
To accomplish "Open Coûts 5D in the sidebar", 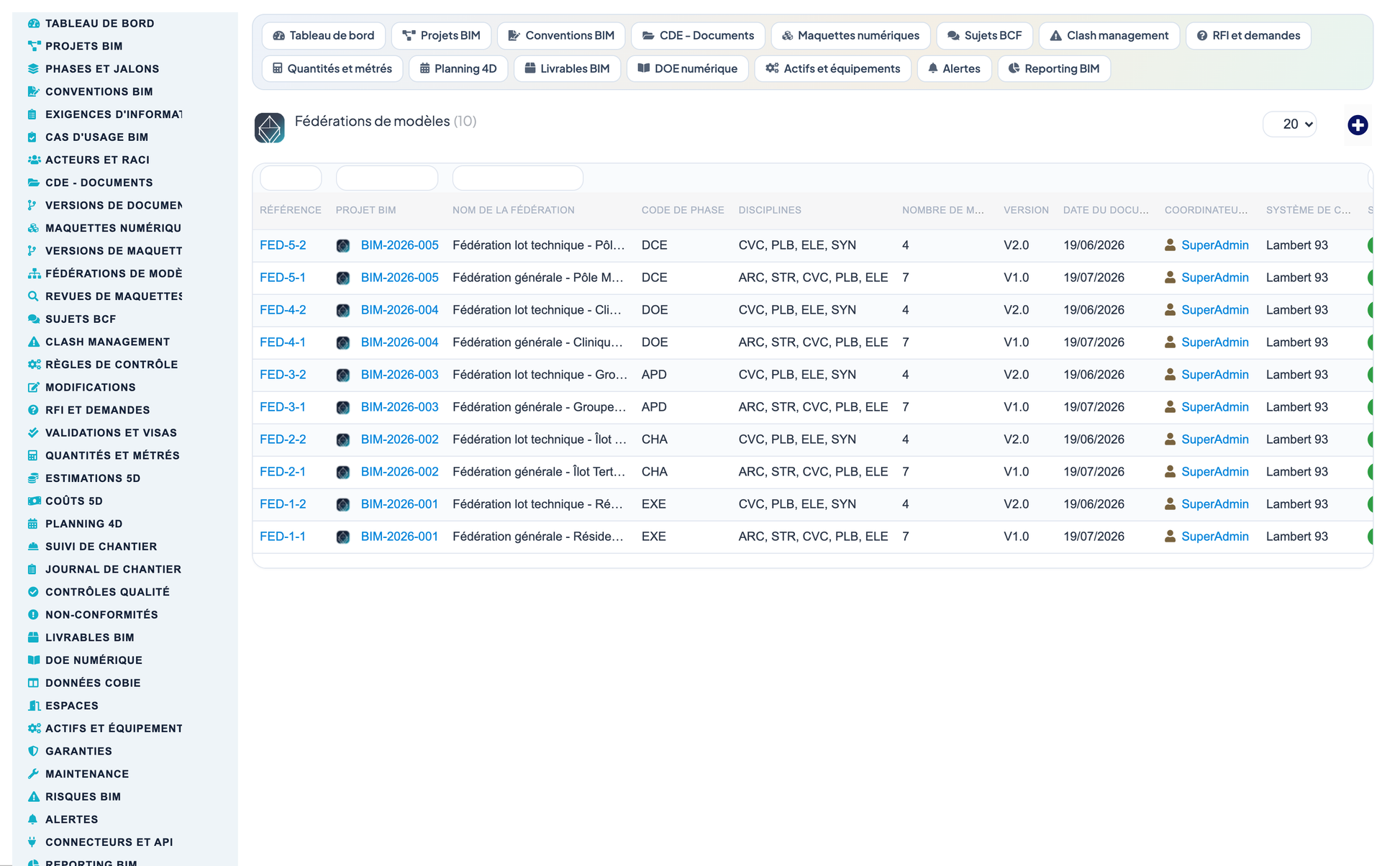I will pos(73,501).
